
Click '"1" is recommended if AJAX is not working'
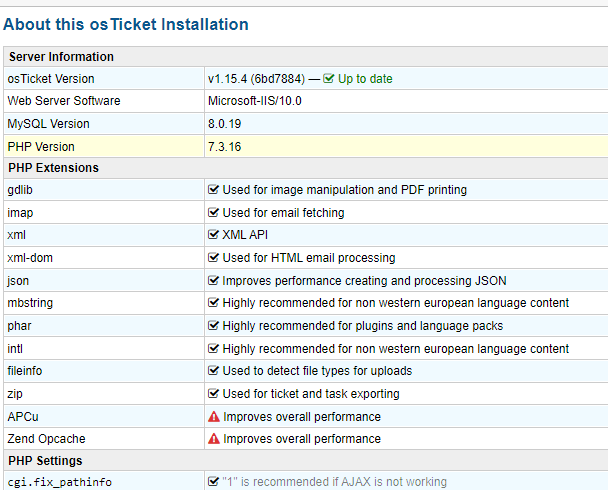tap(335, 482)
